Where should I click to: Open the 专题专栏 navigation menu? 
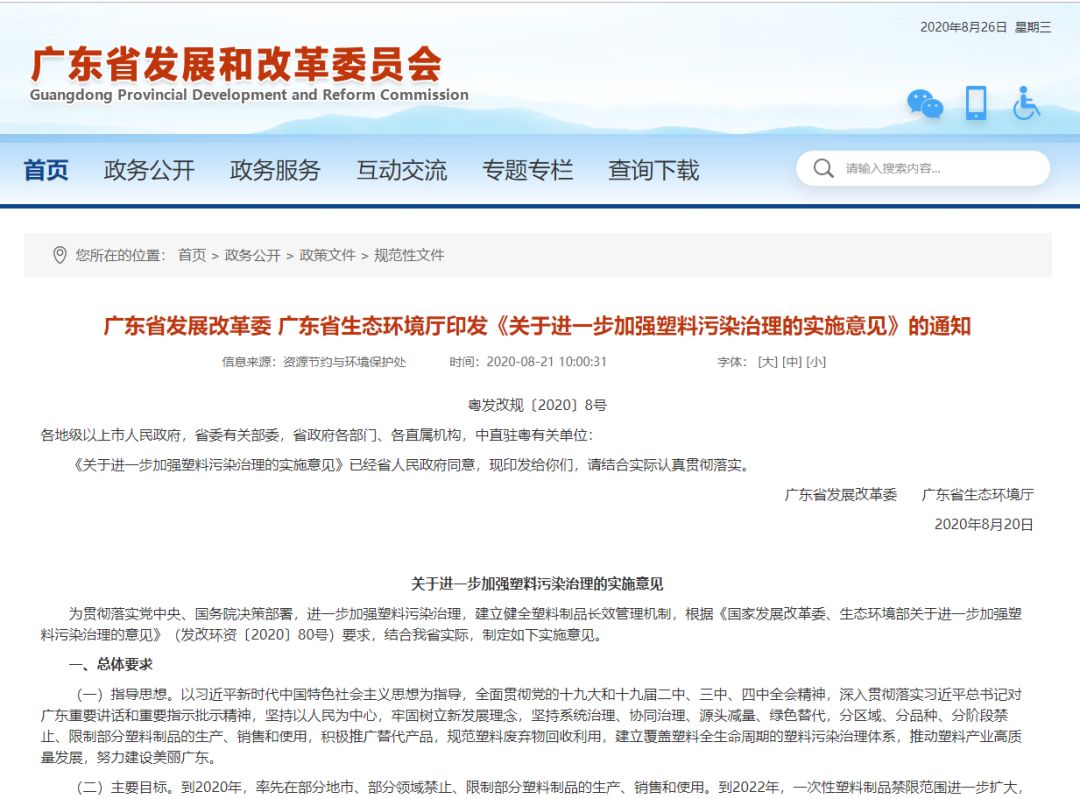click(528, 169)
